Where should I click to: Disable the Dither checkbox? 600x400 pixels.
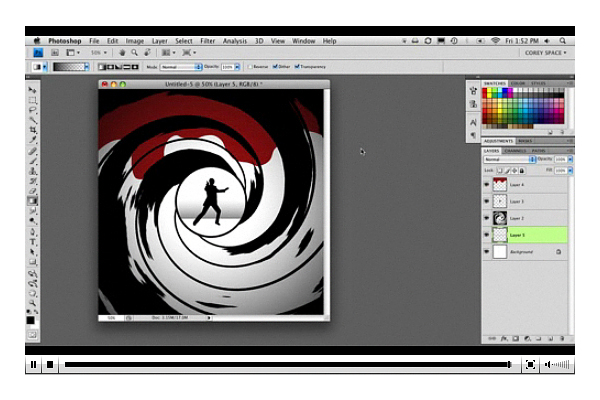point(275,67)
